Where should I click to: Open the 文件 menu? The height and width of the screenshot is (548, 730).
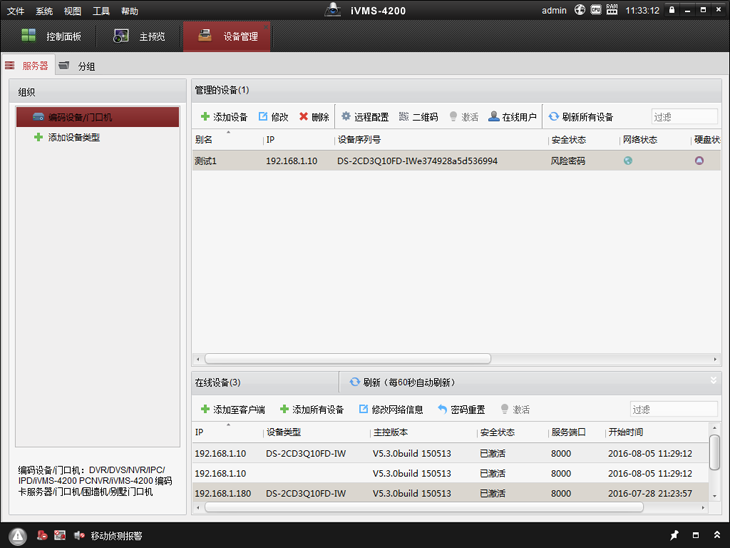point(15,10)
